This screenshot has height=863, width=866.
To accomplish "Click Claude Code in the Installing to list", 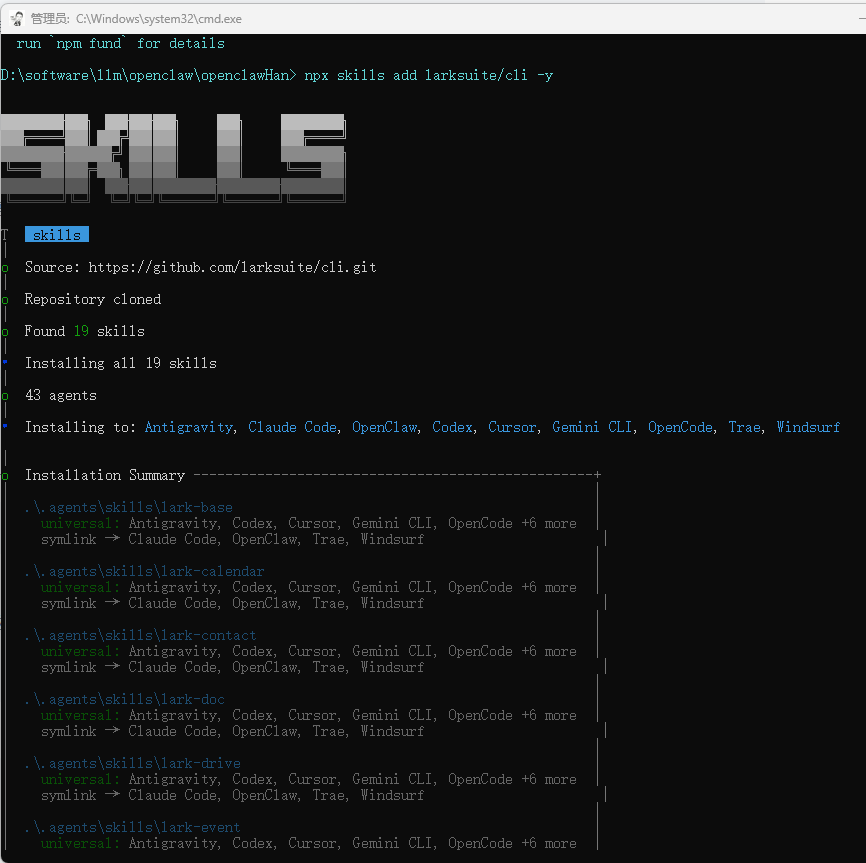I will tap(292, 427).
